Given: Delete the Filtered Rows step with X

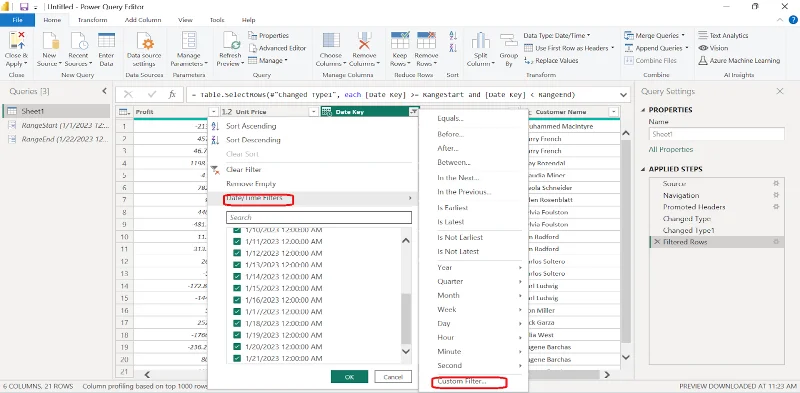Looking at the screenshot, I should click(x=657, y=242).
